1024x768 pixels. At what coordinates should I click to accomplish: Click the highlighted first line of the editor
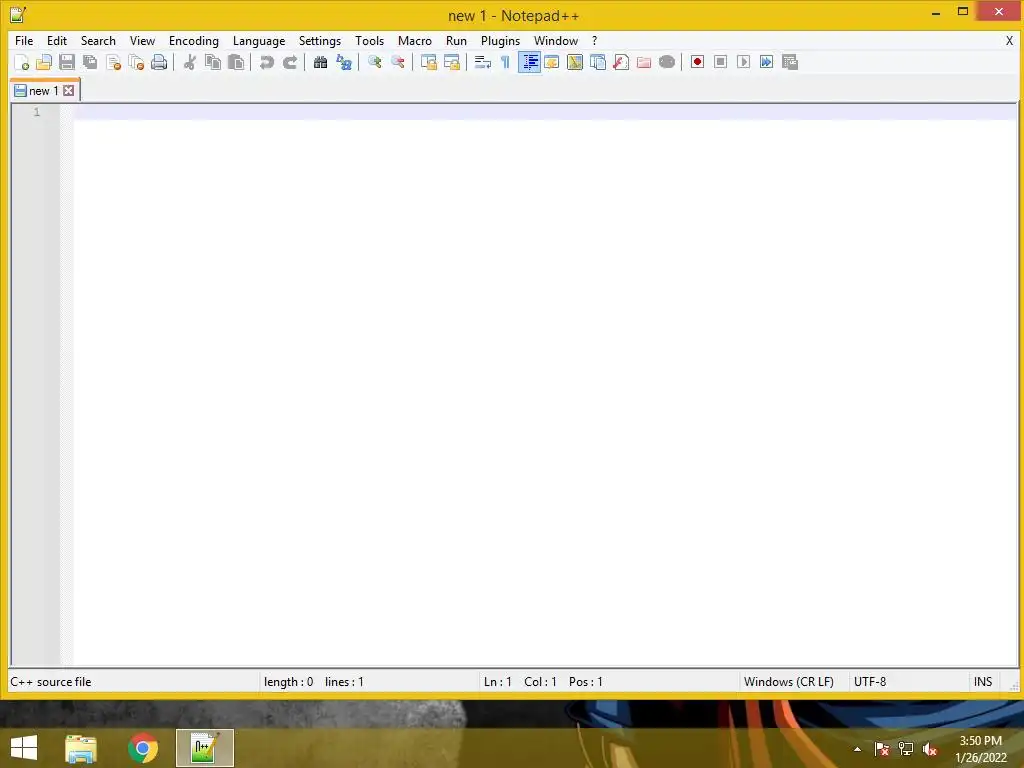click(x=545, y=112)
